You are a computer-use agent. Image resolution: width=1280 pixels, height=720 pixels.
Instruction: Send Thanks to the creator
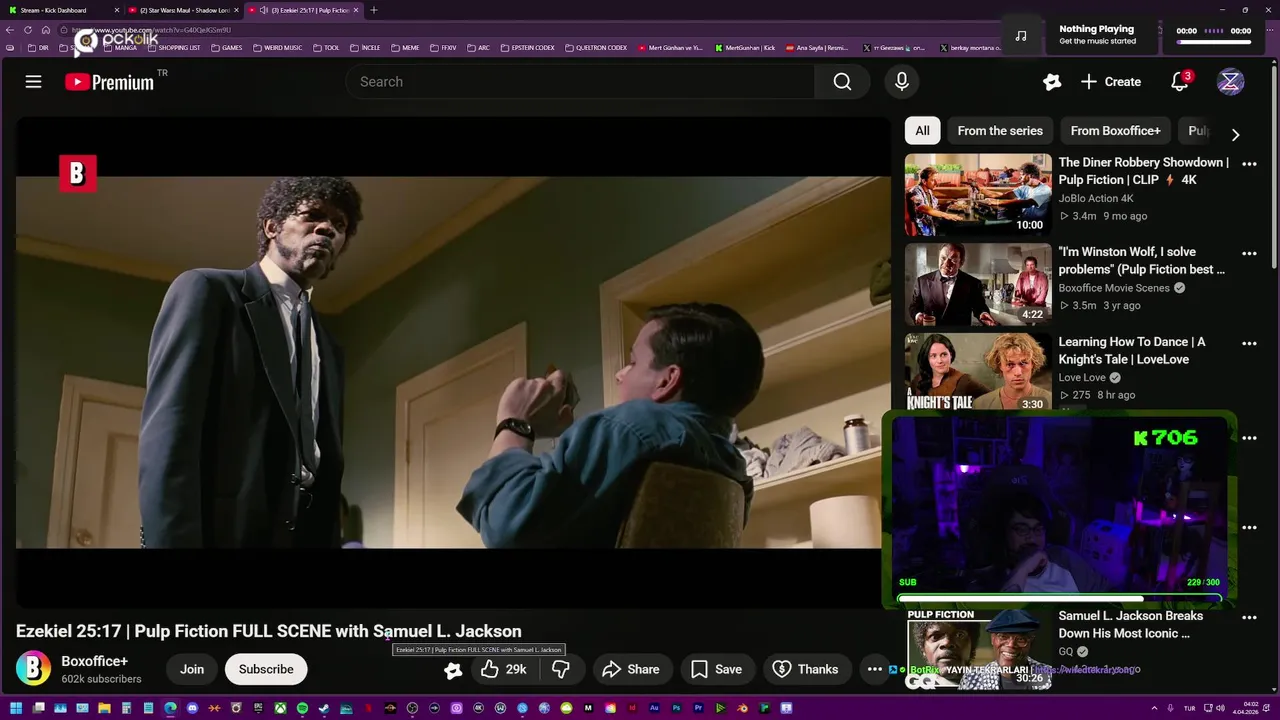tap(806, 669)
